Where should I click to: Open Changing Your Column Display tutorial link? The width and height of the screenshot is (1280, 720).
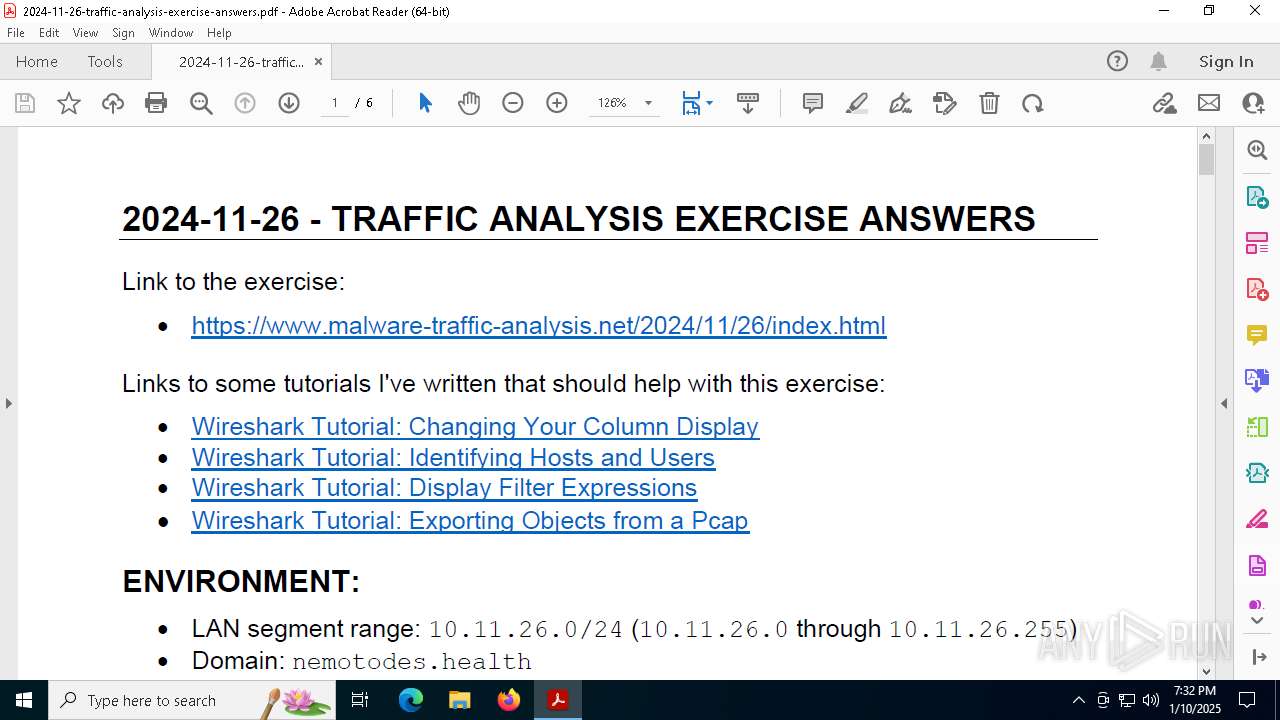point(475,426)
